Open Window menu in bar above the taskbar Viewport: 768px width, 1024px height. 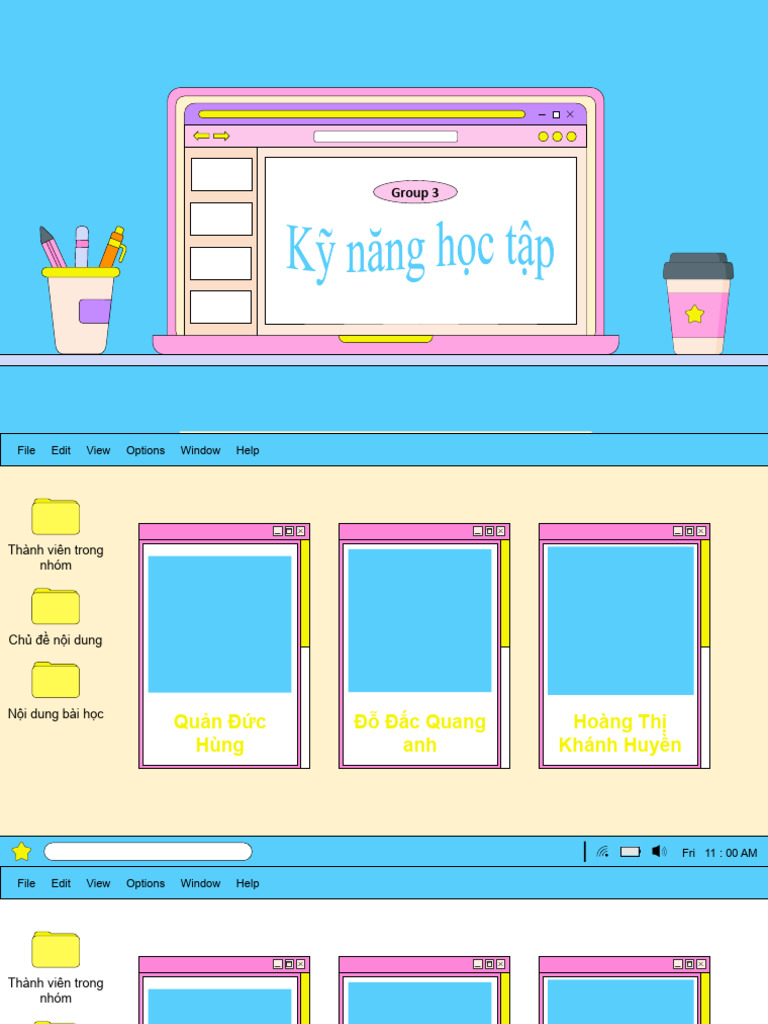pyautogui.click(x=200, y=451)
